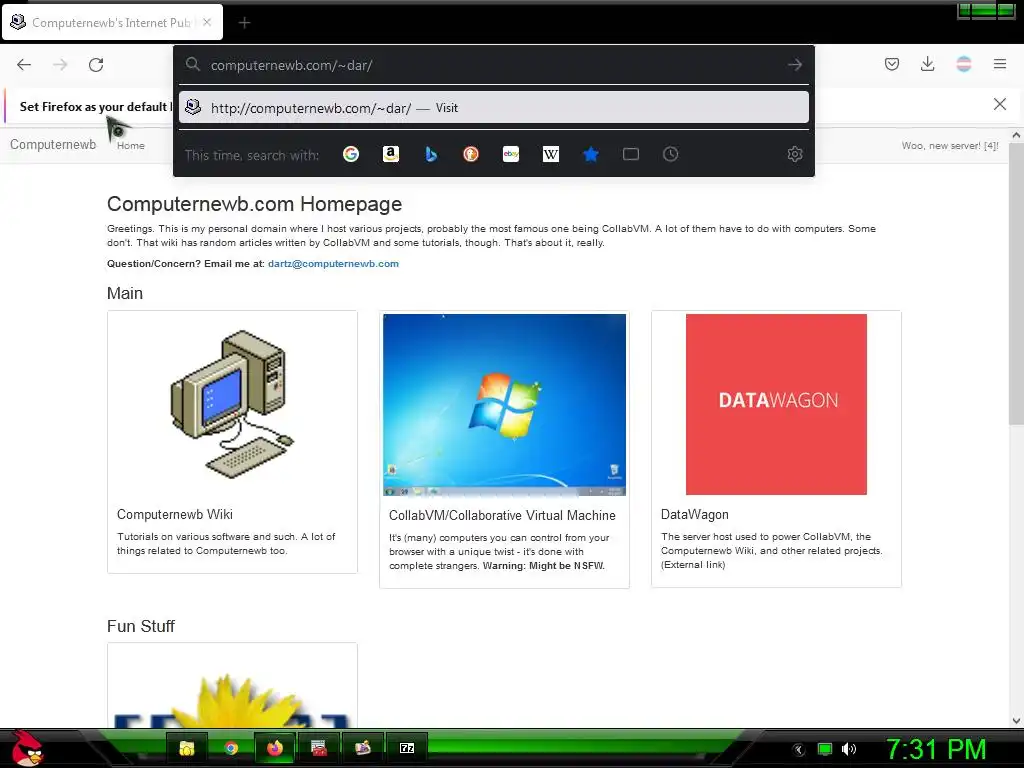Image resolution: width=1024 pixels, height=768 pixels.
Task: Open the volume speaker tray icon
Action: pos(849,749)
